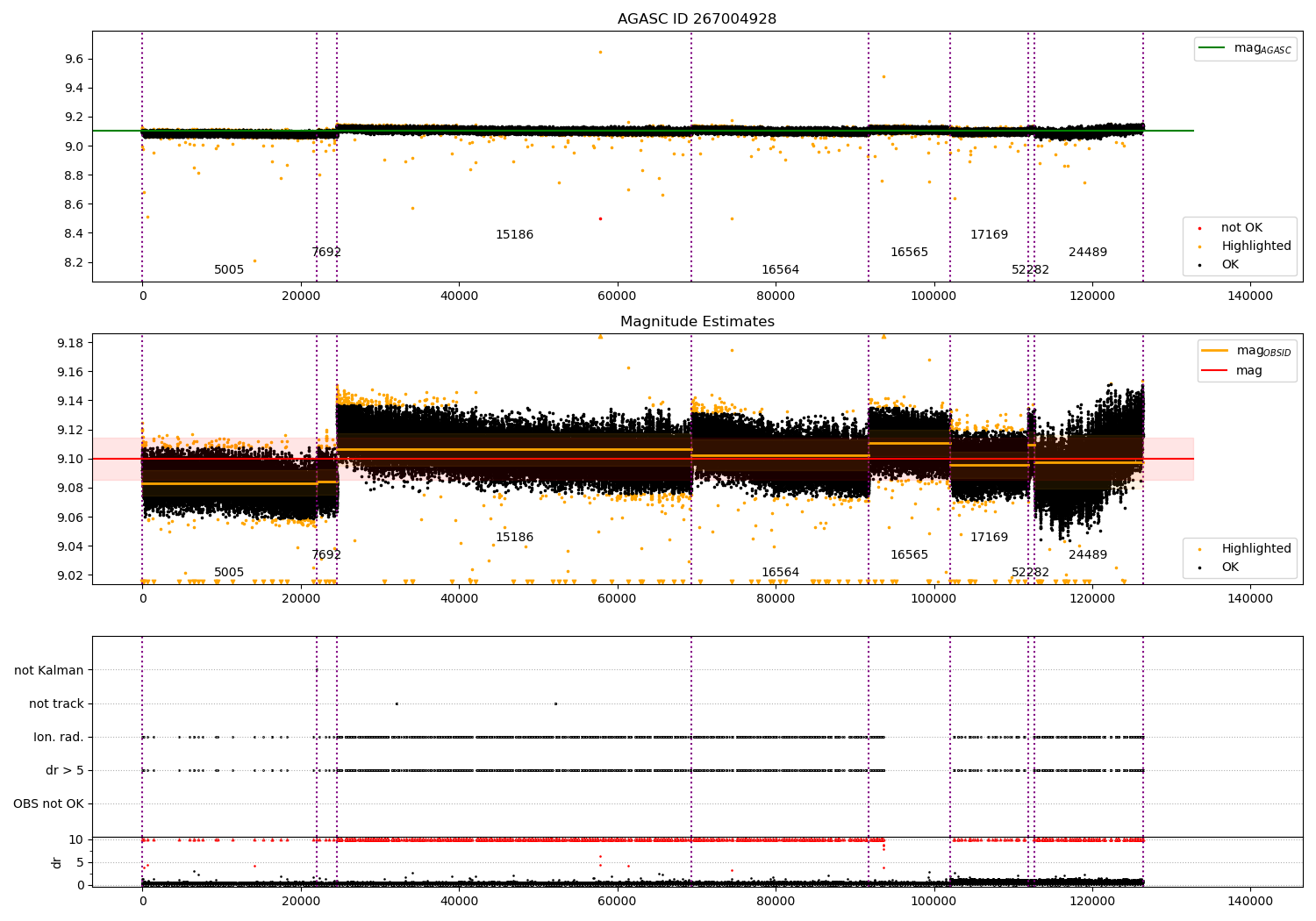Click obsid label 52282 in the top plot
The width and height of the screenshot is (1316, 921).
[x=1030, y=270]
